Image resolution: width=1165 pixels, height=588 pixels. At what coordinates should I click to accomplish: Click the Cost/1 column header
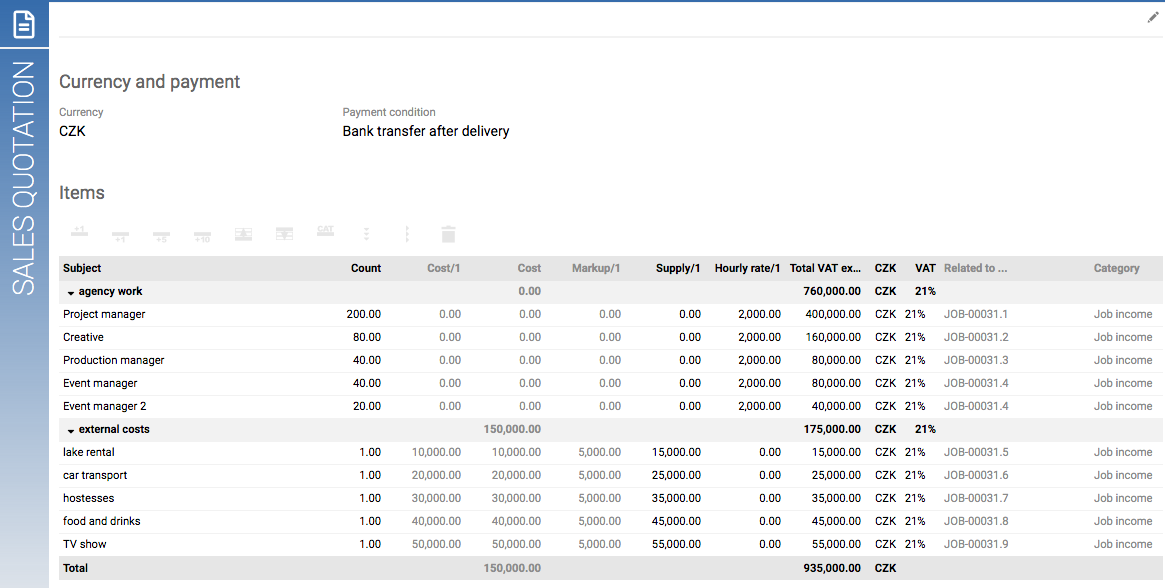(444, 268)
